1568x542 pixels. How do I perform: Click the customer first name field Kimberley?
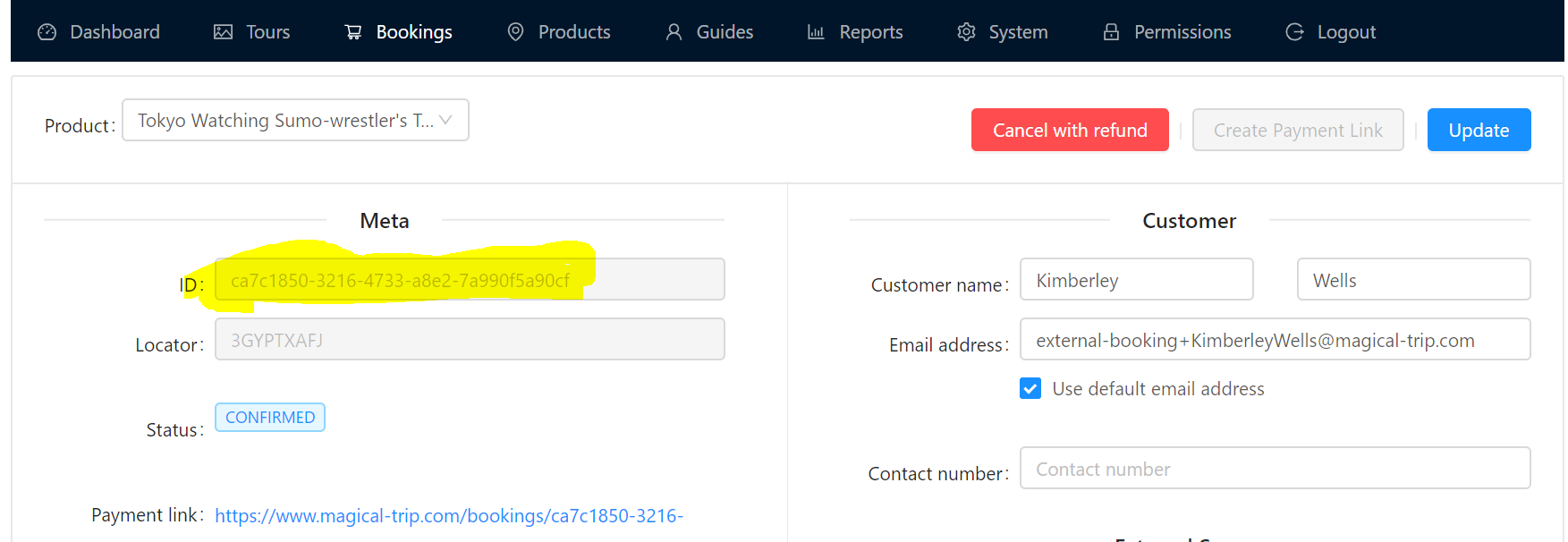point(1136,280)
